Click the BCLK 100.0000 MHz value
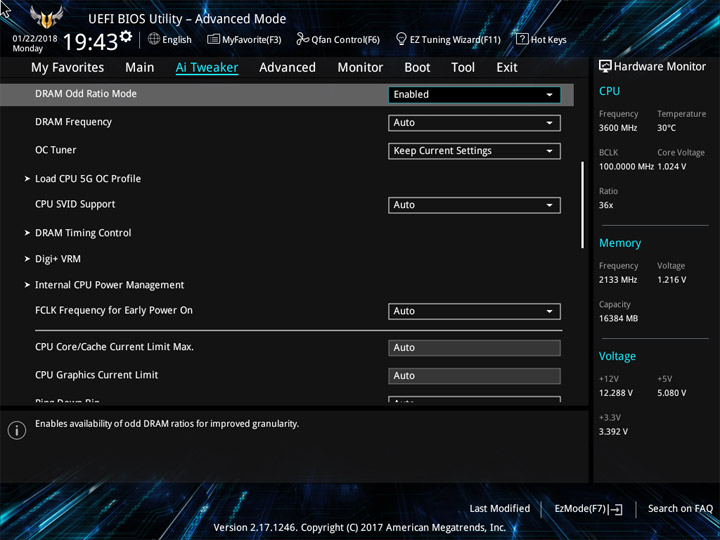Image resolution: width=720 pixels, height=540 pixels. [626, 167]
